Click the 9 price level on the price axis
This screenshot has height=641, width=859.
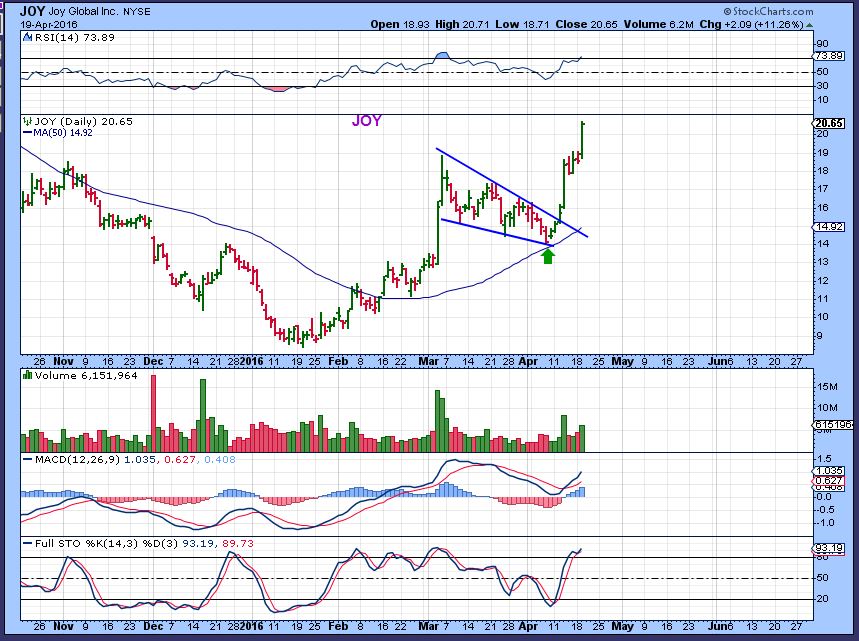(x=820, y=335)
